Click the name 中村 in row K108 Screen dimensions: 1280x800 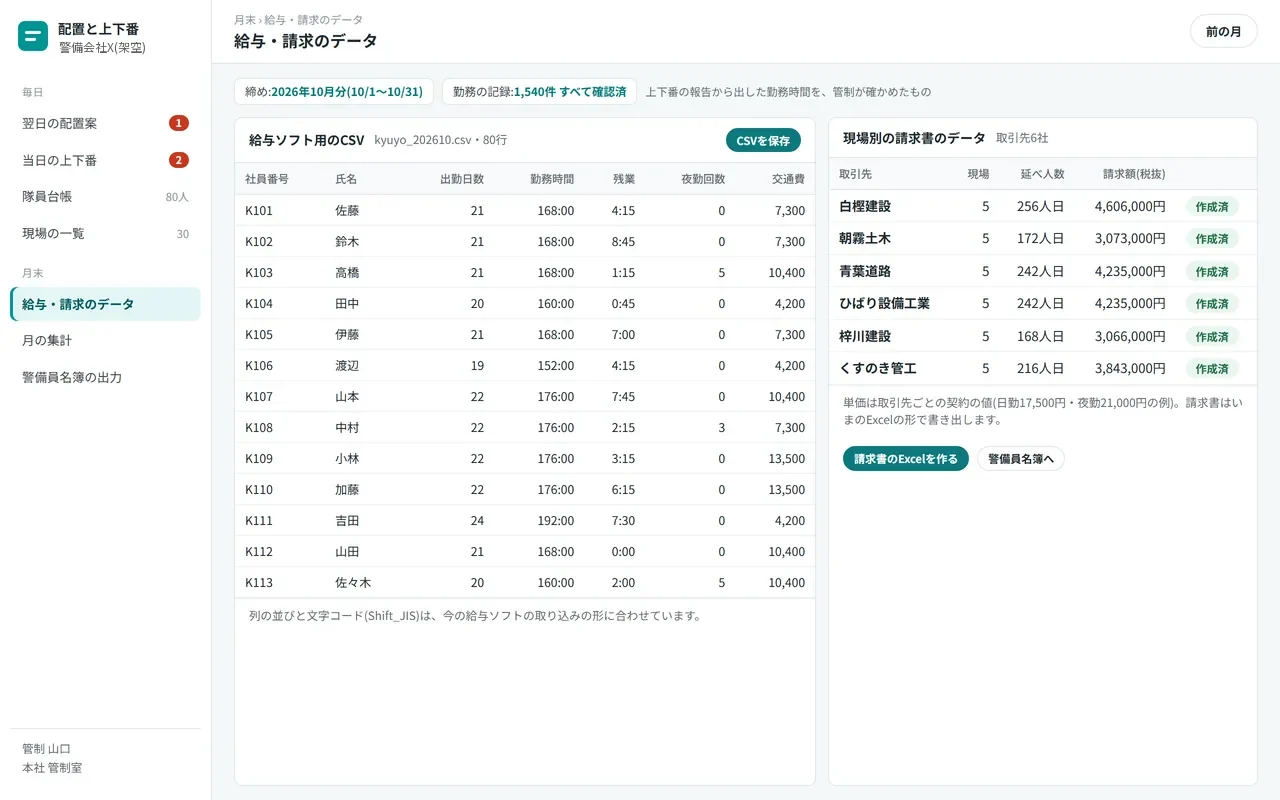[347, 428]
